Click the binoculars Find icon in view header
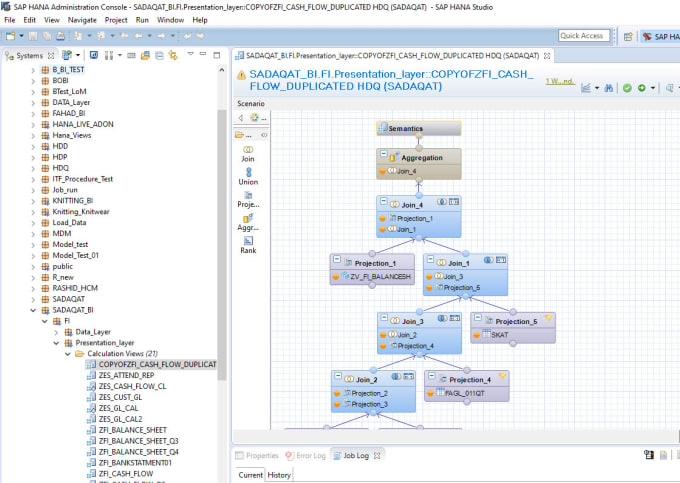The height and width of the screenshot is (483, 680). point(608,88)
